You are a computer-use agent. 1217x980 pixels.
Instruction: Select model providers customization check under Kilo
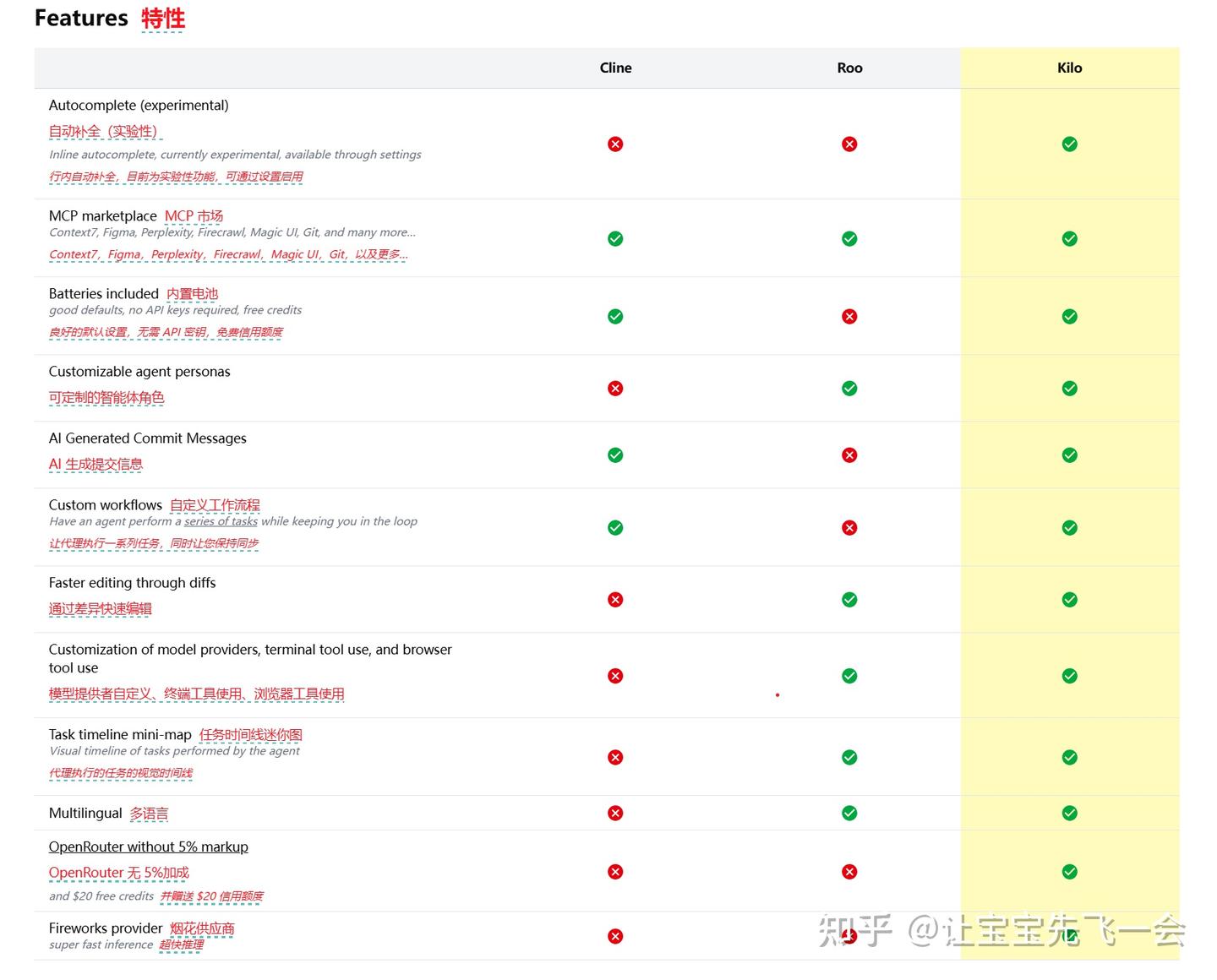pos(1069,676)
